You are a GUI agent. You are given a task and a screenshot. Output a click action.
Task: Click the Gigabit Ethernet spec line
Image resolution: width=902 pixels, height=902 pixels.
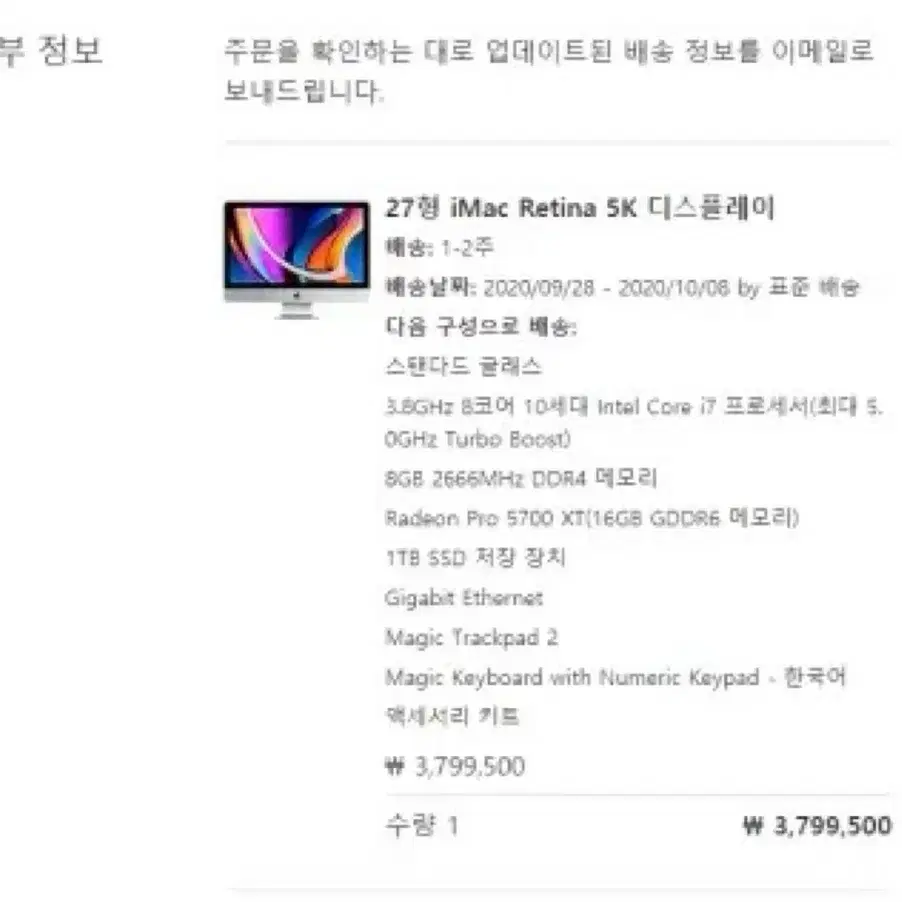tap(464, 598)
